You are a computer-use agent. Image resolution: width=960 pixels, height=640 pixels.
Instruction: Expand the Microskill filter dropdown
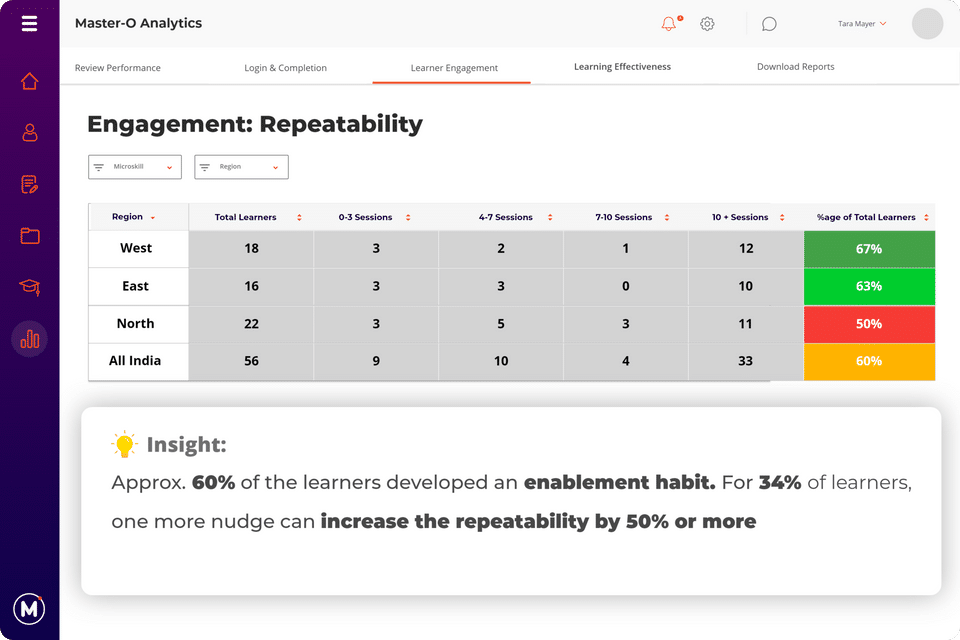click(135, 167)
